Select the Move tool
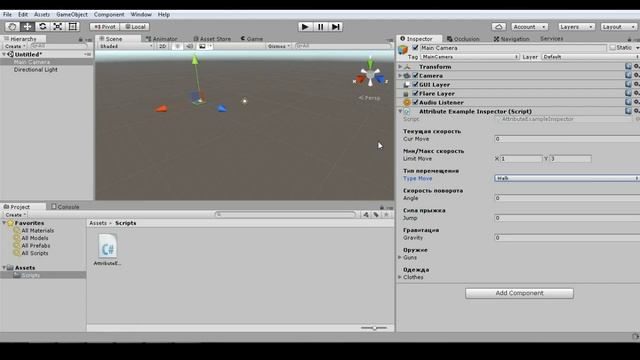 tap(27, 27)
